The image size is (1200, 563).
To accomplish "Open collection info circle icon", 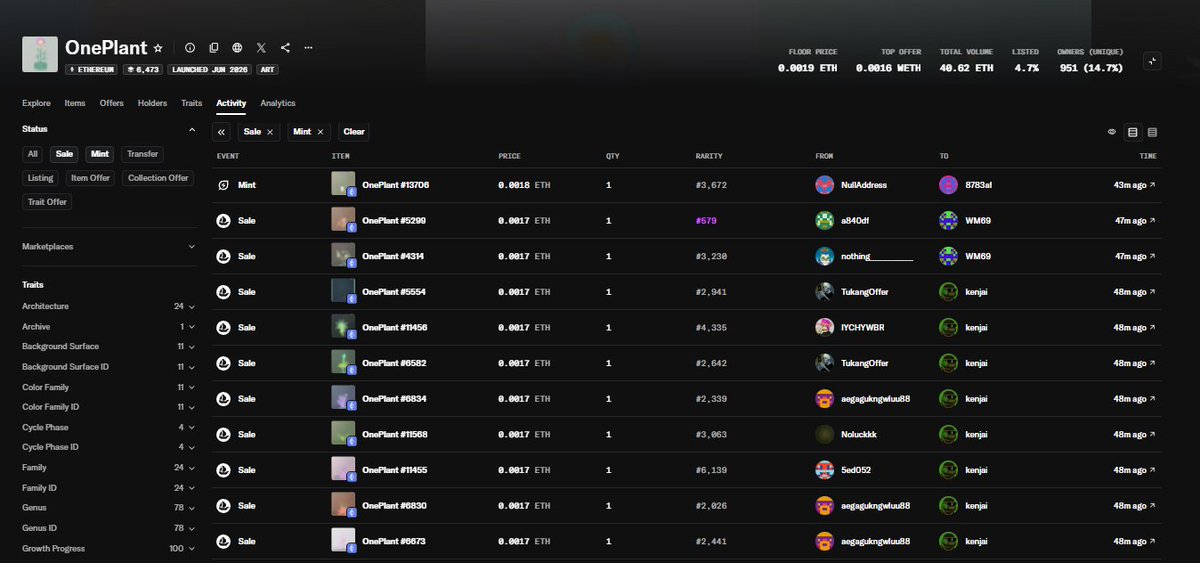I will [x=190, y=48].
